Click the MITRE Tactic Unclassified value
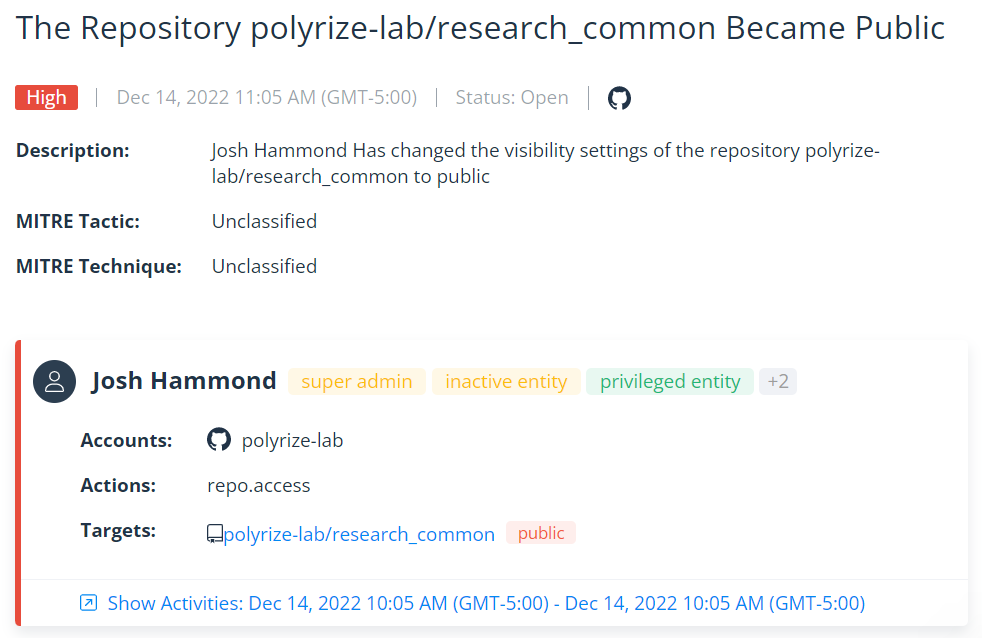The height and width of the screenshot is (638, 982). click(x=264, y=221)
